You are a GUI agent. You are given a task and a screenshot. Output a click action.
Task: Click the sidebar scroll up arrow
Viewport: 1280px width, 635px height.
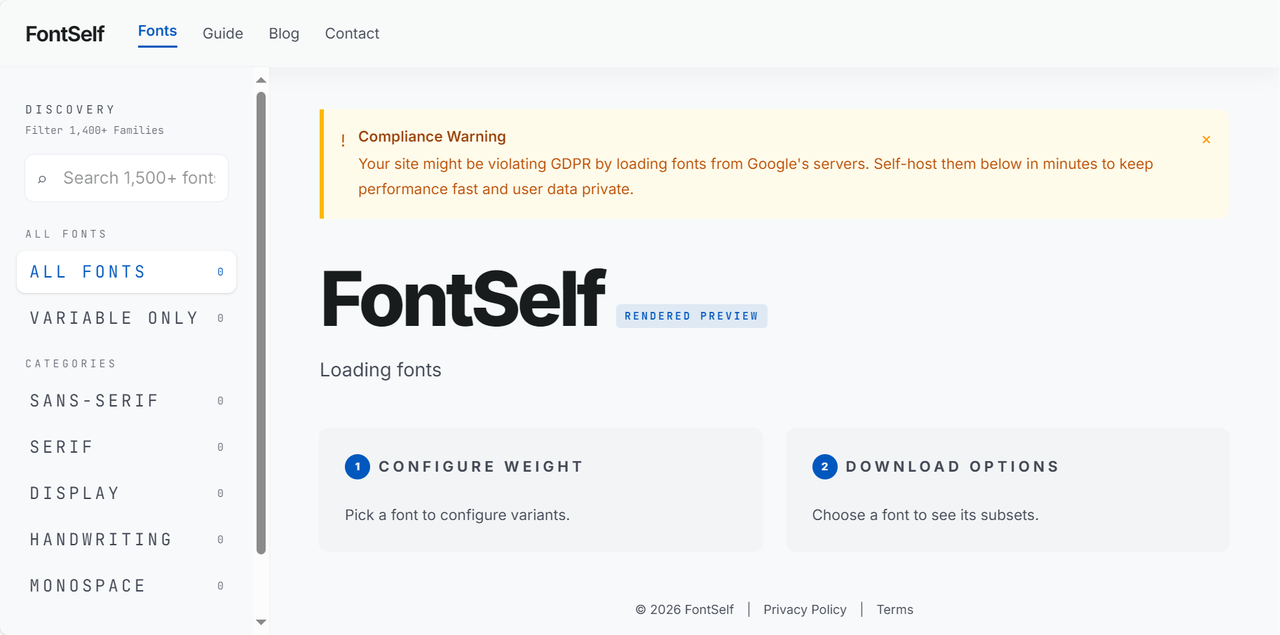coord(261,80)
